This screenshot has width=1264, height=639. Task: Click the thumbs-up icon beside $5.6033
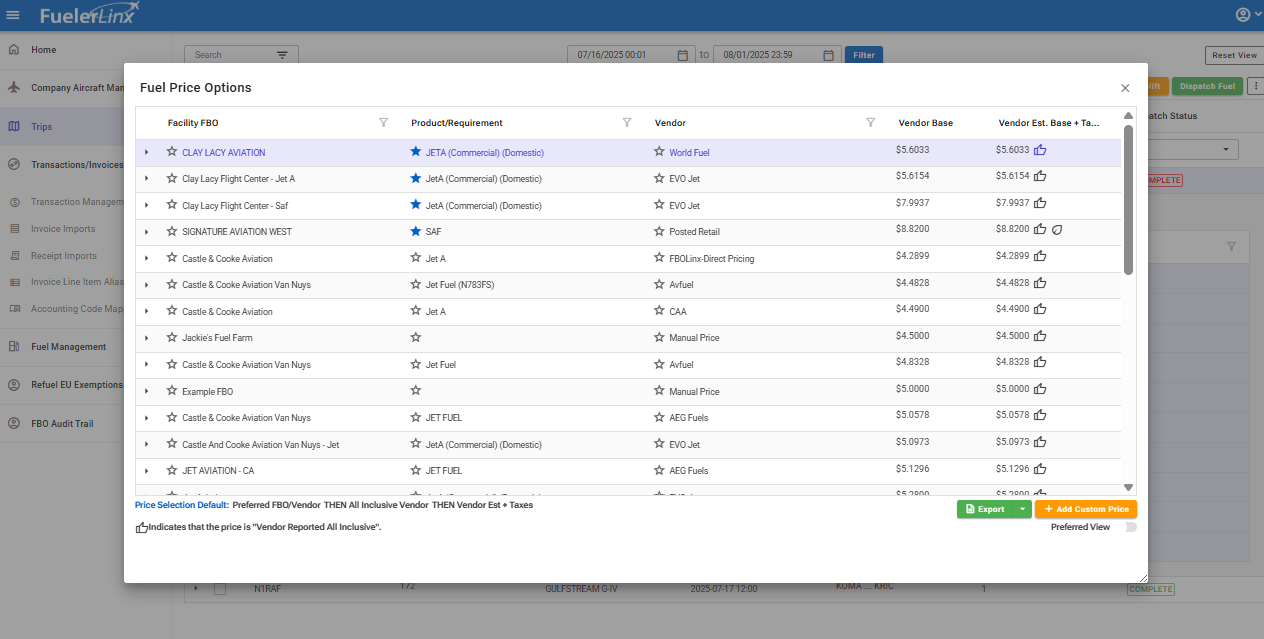pyautogui.click(x=1040, y=150)
